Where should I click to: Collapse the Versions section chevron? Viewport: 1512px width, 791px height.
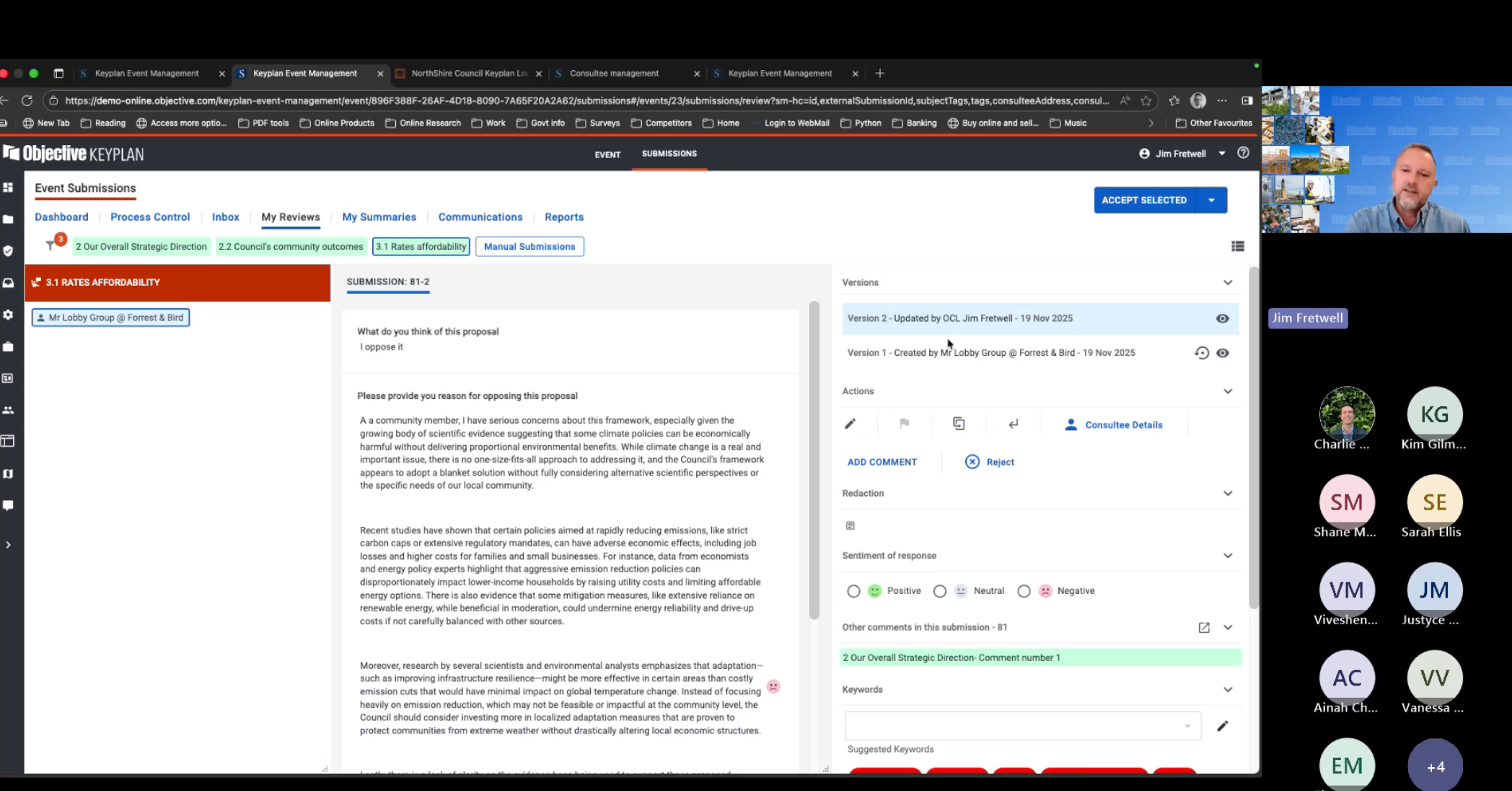coord(1228,282)
